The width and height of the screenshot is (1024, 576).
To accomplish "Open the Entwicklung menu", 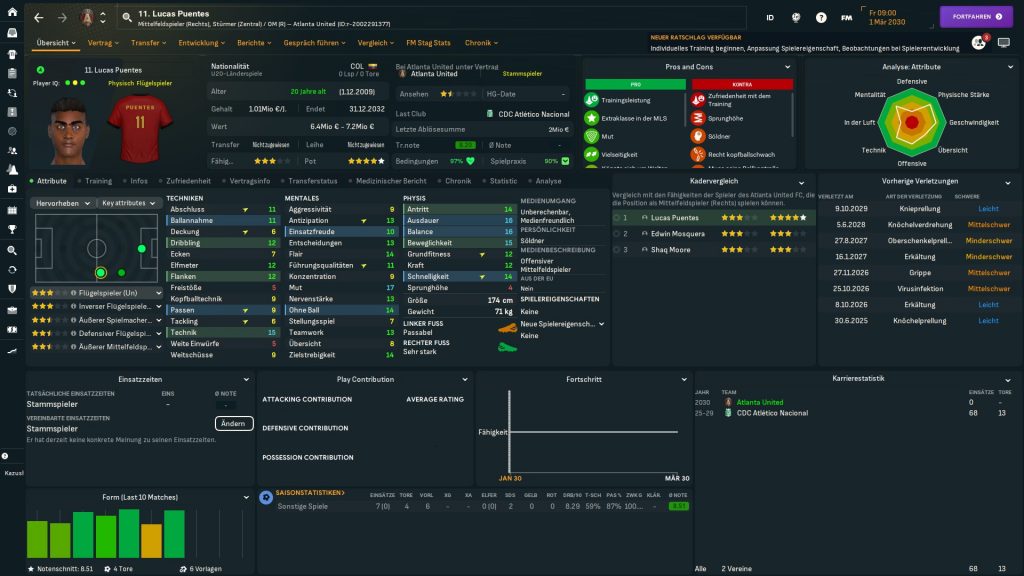I will (x=203, y=43).
